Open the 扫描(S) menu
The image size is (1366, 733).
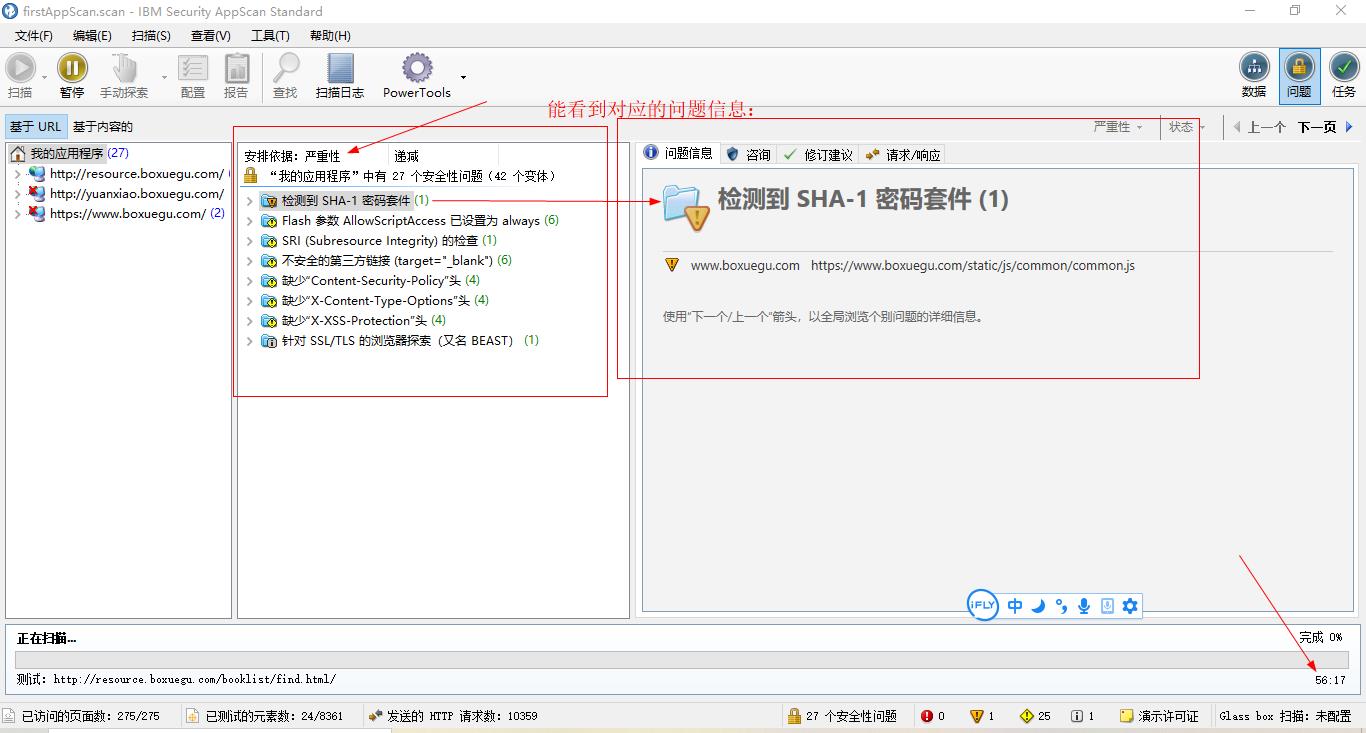[x=151, y=35]
